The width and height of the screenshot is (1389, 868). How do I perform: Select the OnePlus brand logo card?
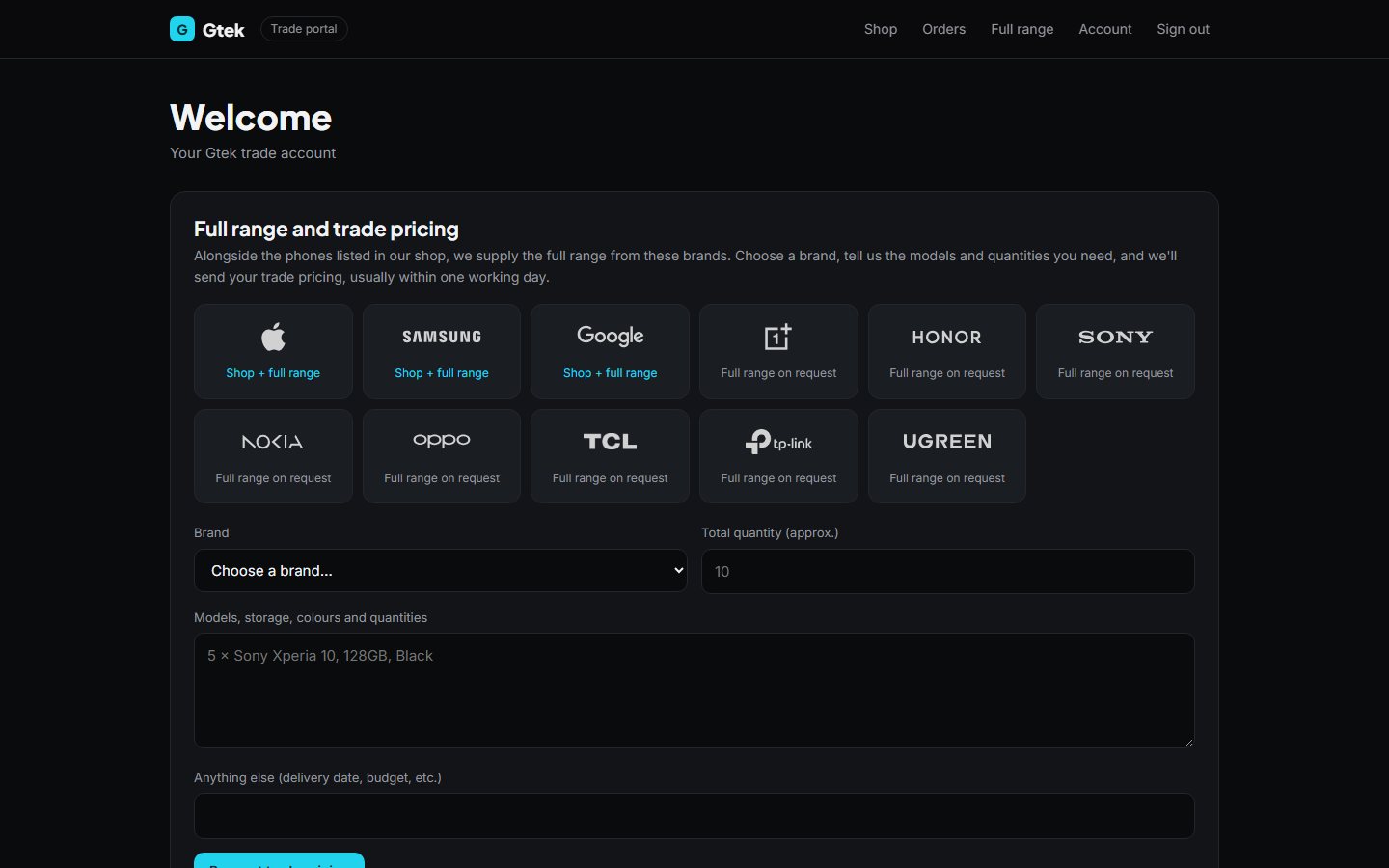(x=778, y=351)
